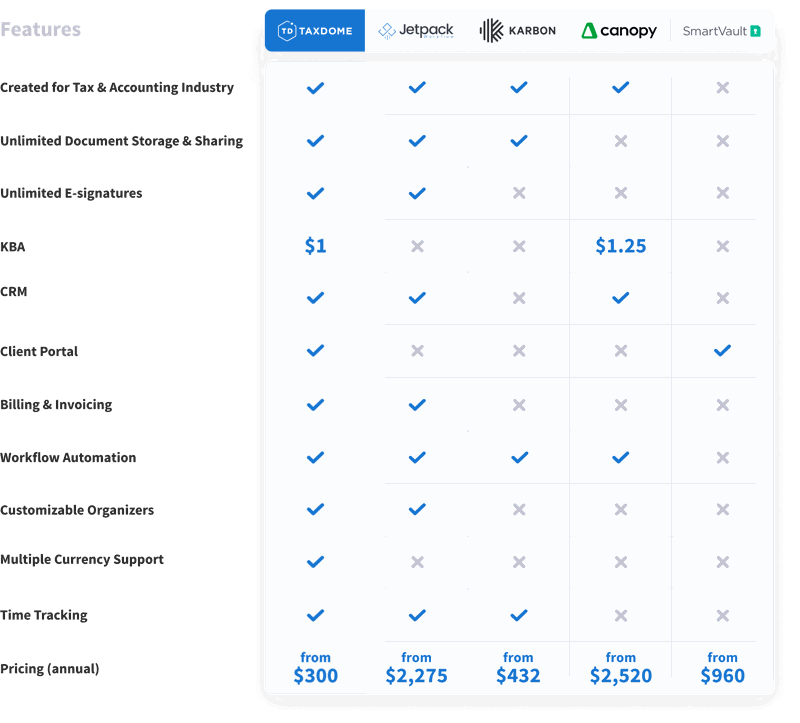
Task: Select the Jetpack Workflow column header
Action: [416, 31]
